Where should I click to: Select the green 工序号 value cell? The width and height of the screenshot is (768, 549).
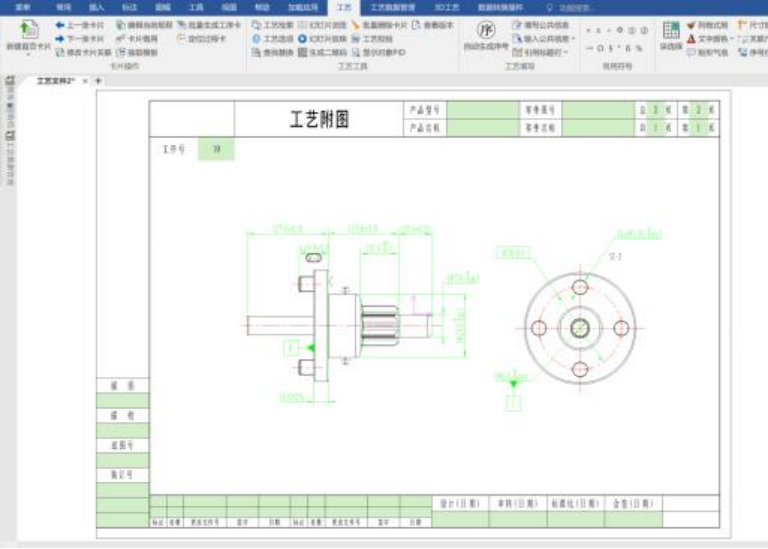point(216,150)
